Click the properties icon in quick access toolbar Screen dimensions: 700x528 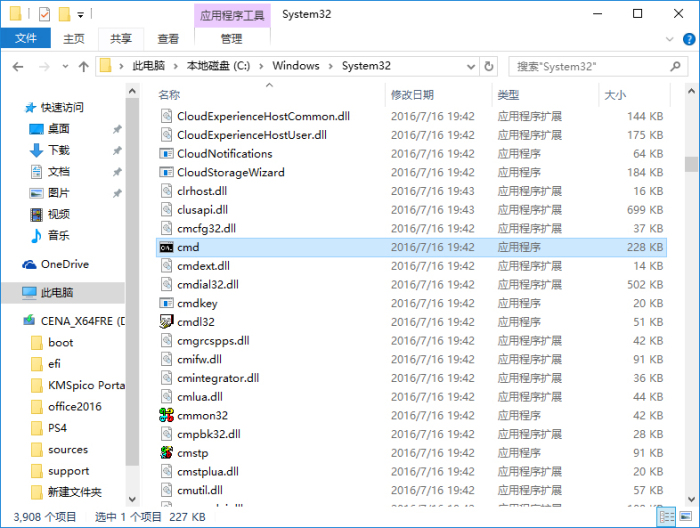pyautogui.click(x=45, y=14)
